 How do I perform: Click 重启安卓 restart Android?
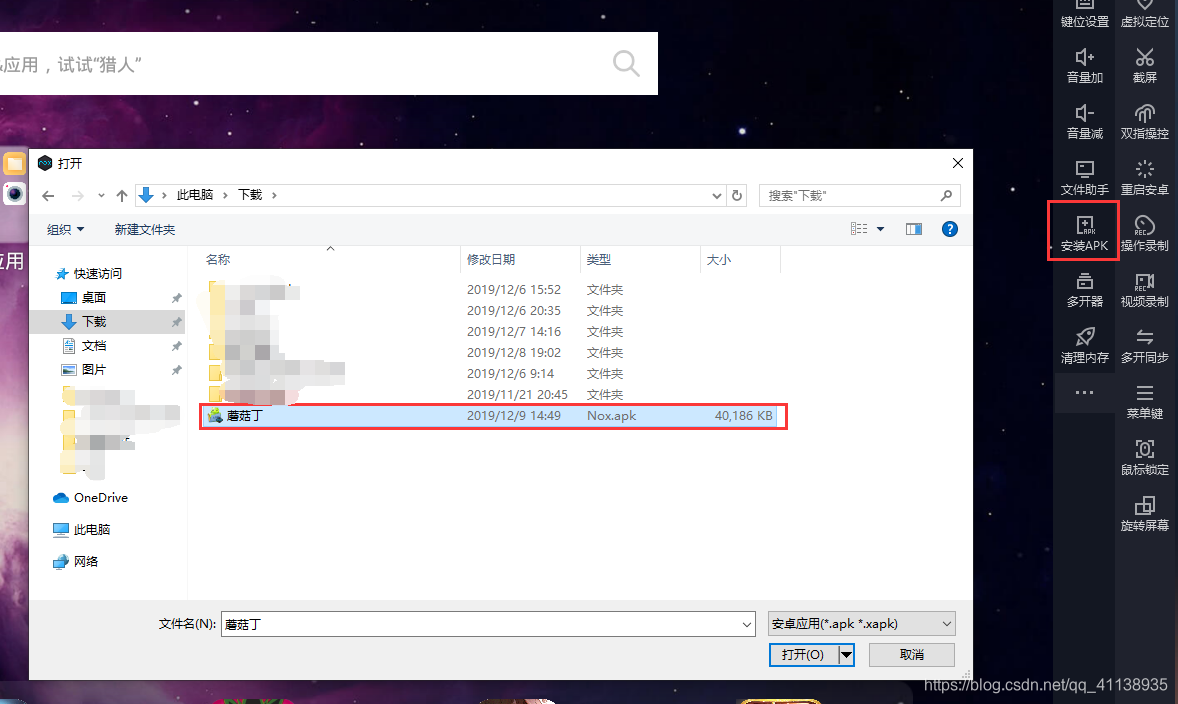[x=1144, y=178]
